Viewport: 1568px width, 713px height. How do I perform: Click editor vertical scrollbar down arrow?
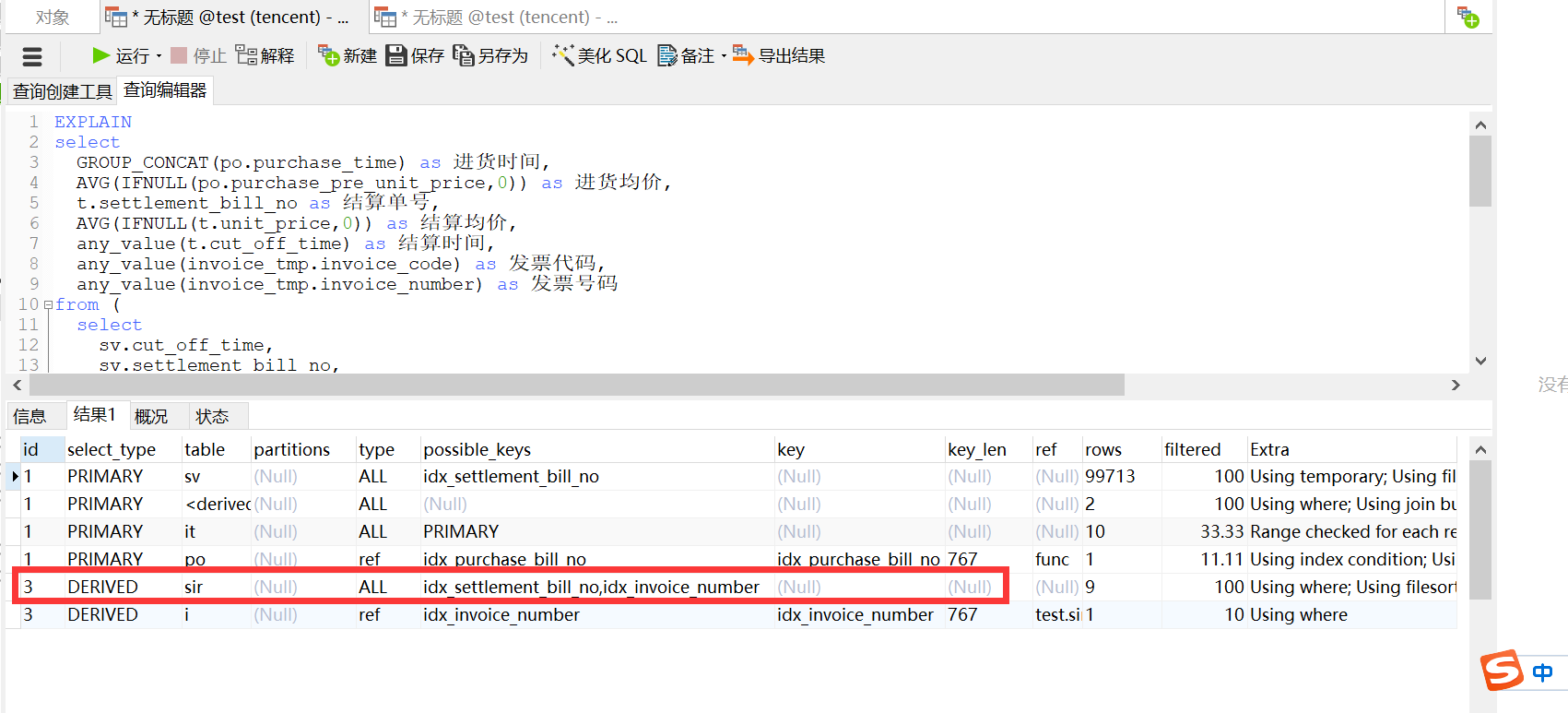point(1480,361)
